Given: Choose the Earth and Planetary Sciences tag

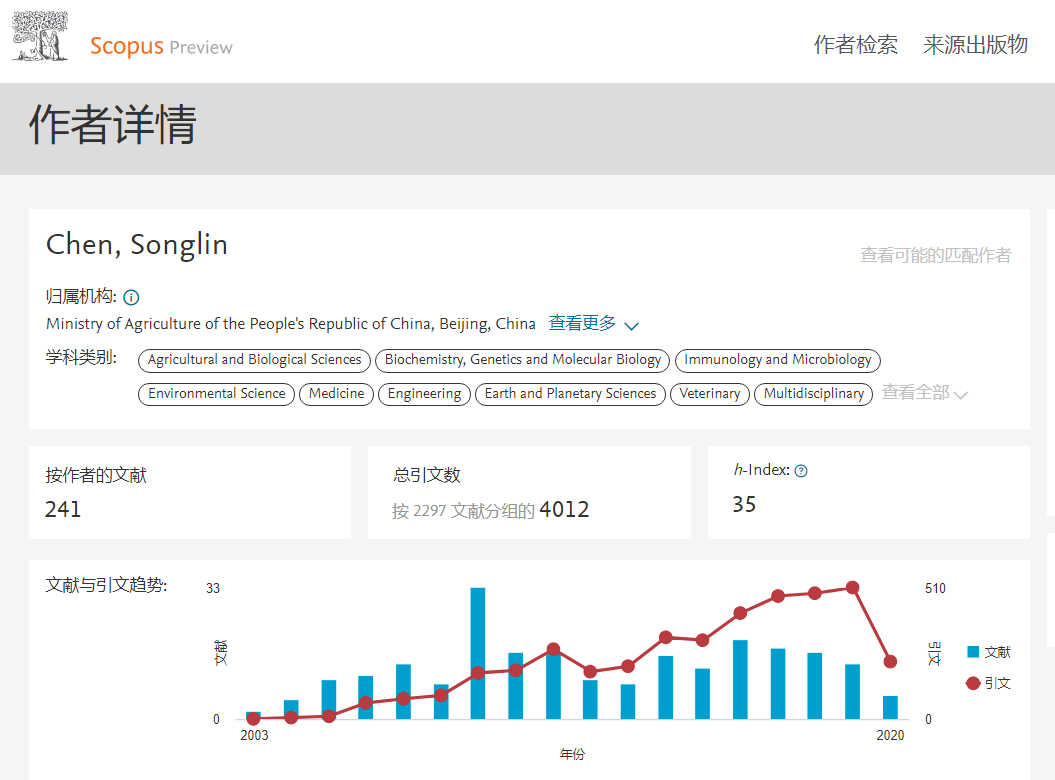Looking at the screenshot, I should click(570, 394).
